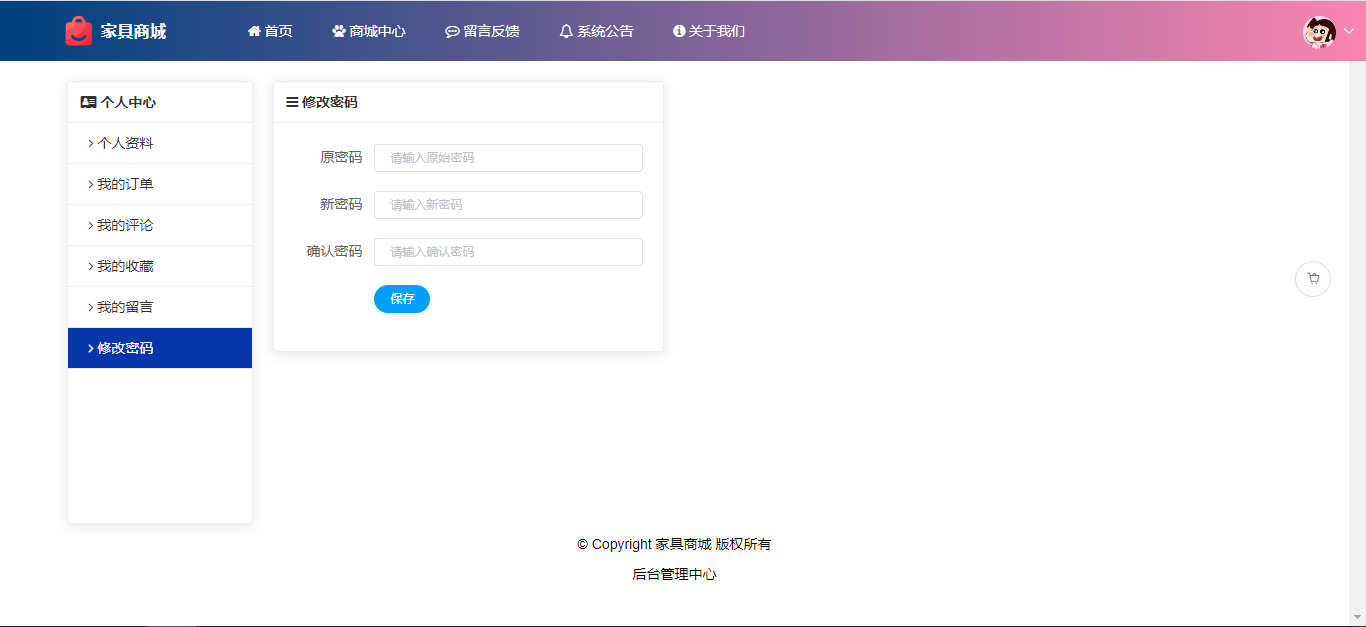Click the chat bubble icon beside 留言反馈
1366x627 pixels.
(x=452, y=32)
